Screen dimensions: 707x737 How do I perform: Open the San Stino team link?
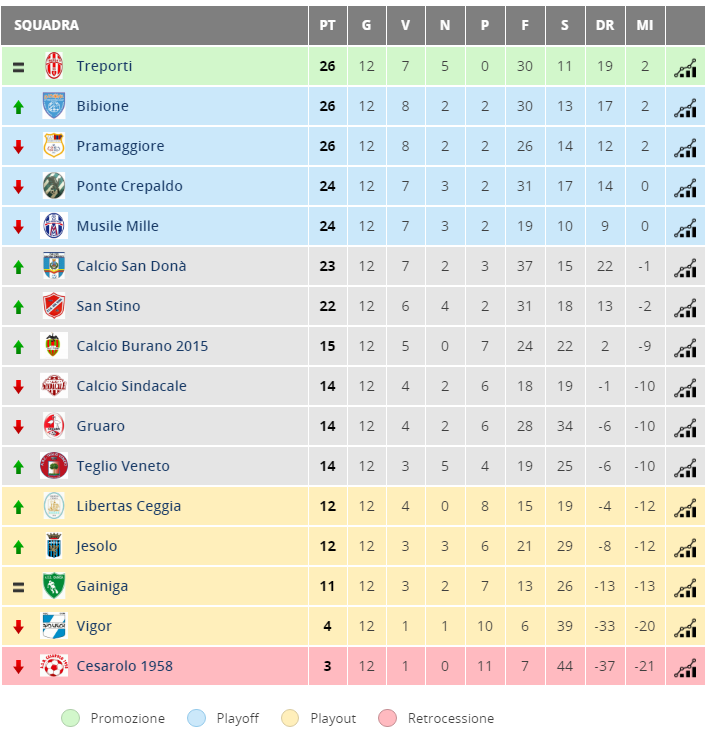coord(108,306)
